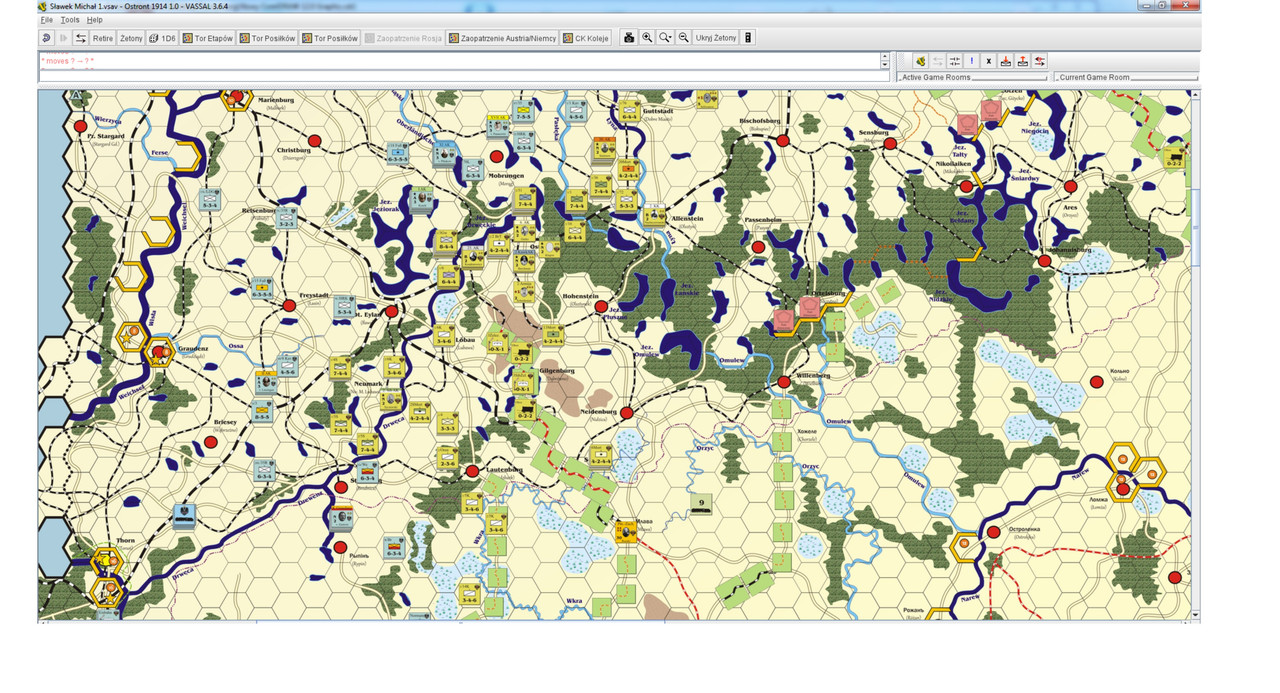Screen dimensions: 1280x693
Task: Select the black counter north of Thorn
Action: pos(185,516)
